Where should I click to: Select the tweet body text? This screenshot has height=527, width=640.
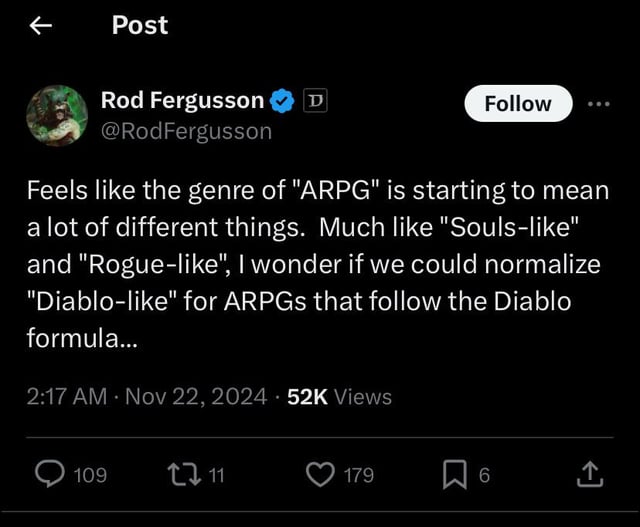318,264
